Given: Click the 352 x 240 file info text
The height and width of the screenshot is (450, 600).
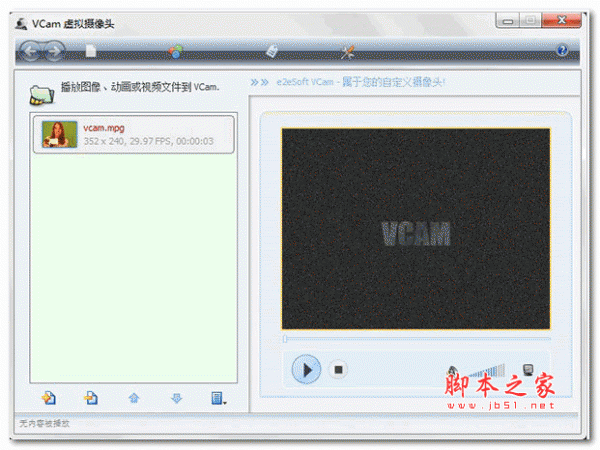Looking at the screenshot, I should 148,141.
